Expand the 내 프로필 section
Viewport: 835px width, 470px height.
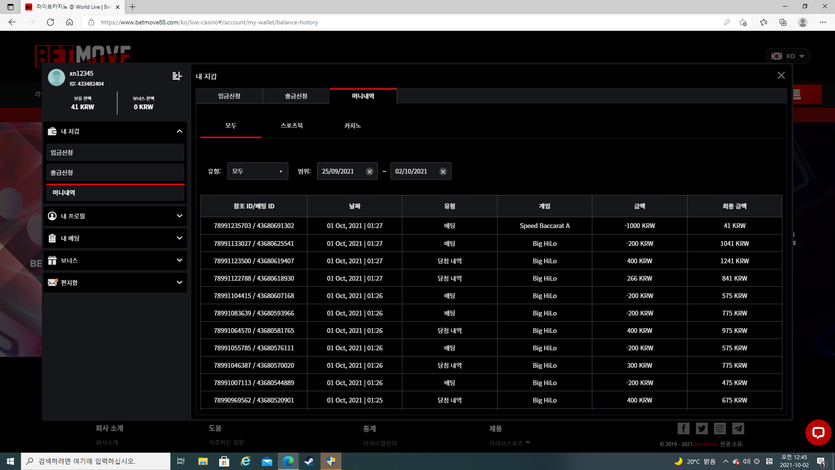coord(179,216)
